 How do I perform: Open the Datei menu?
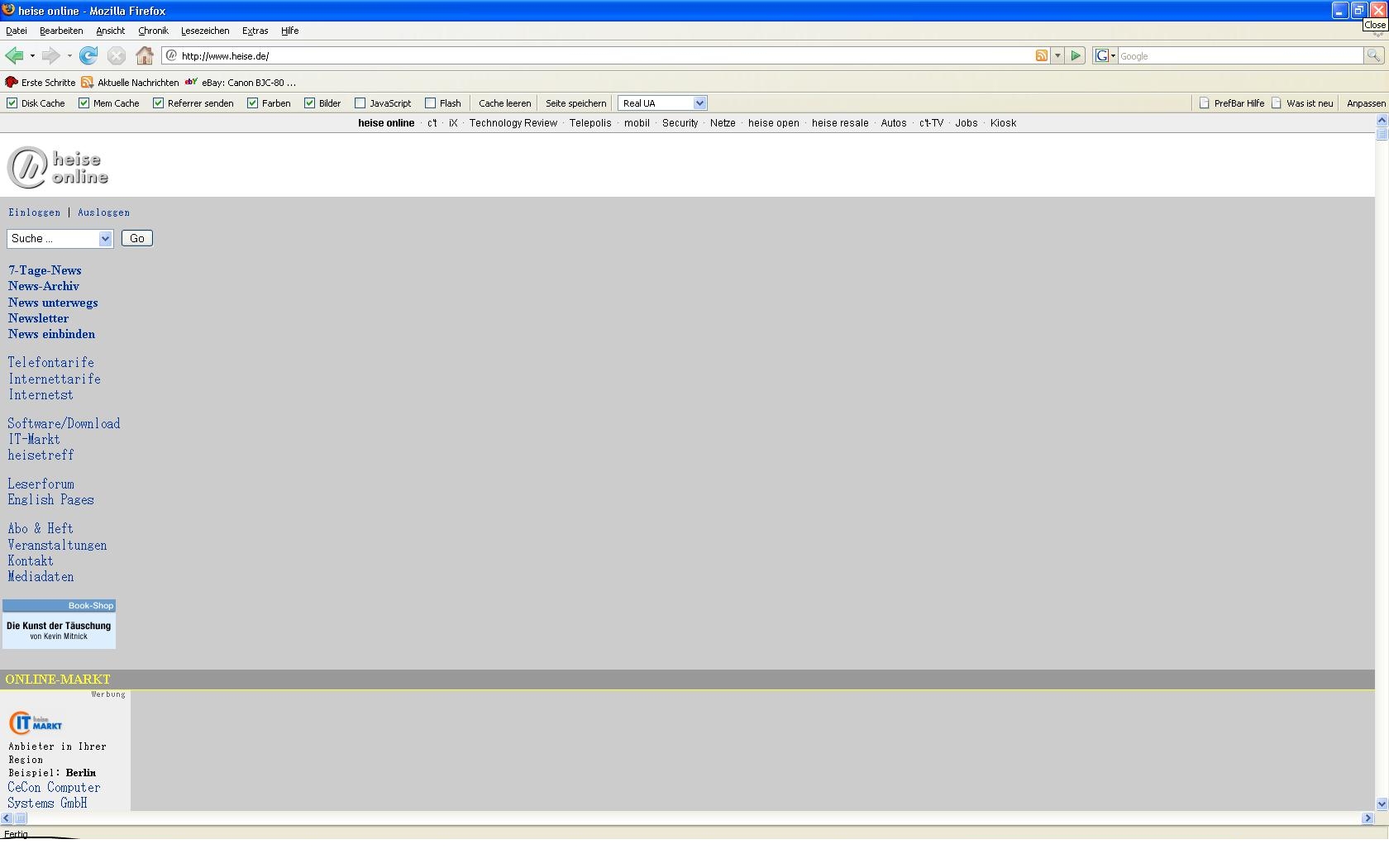pos(17,31)
